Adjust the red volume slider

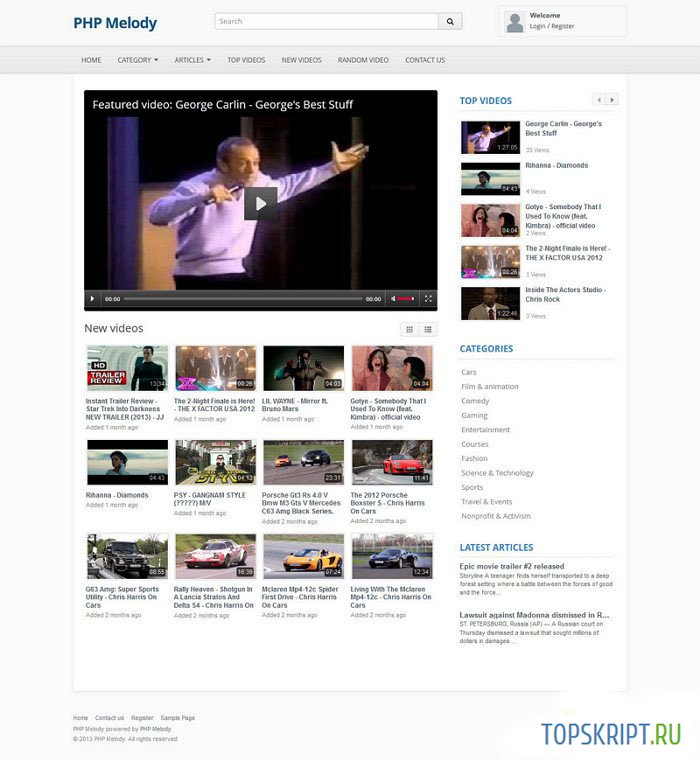coord(406,299)
